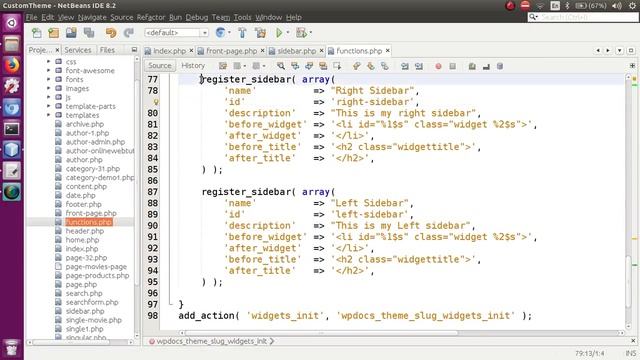Open Terminal from the Ubuntu launcher
The width and height of the screenshot is (640, 360).
click(12, 129)
